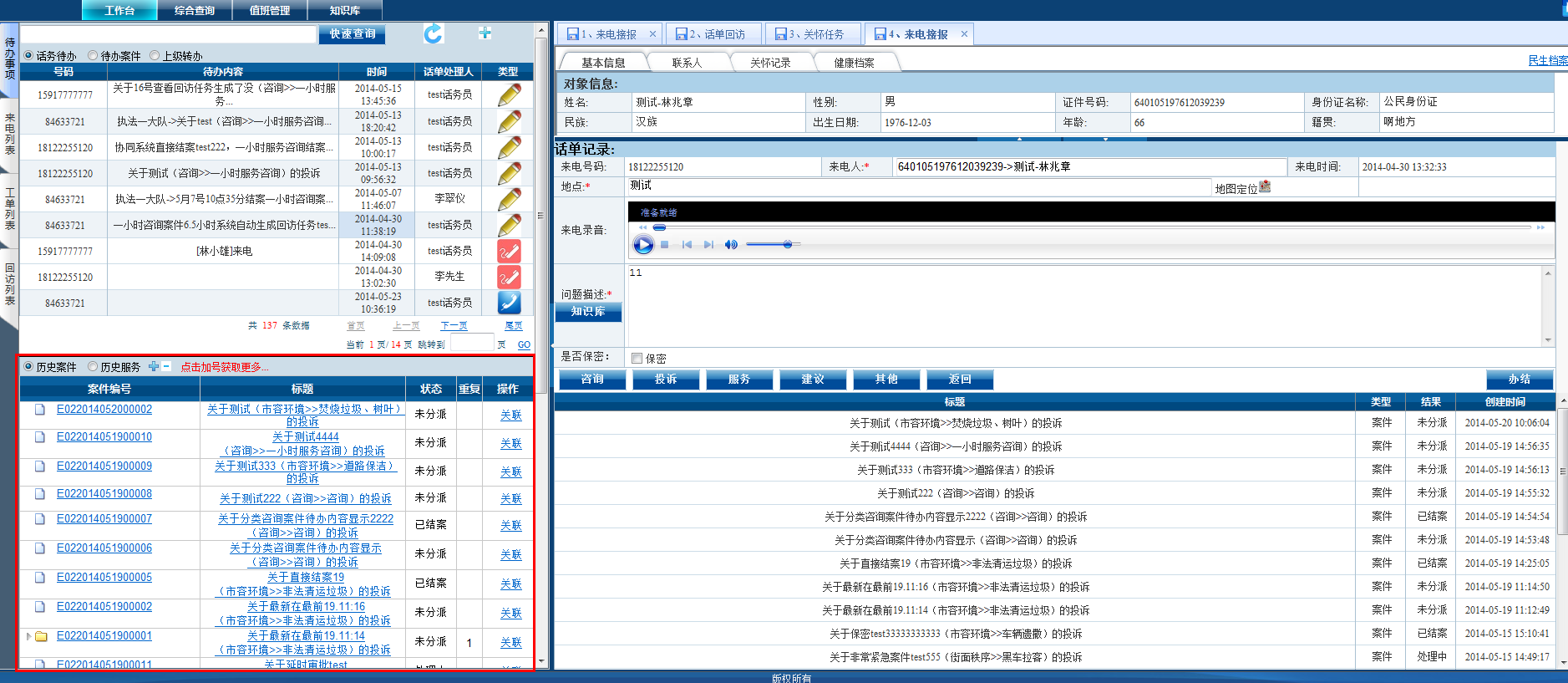The image size is (1568, 683).
Task: Open the 综合查询 top menu
Action: click(195, 10)
